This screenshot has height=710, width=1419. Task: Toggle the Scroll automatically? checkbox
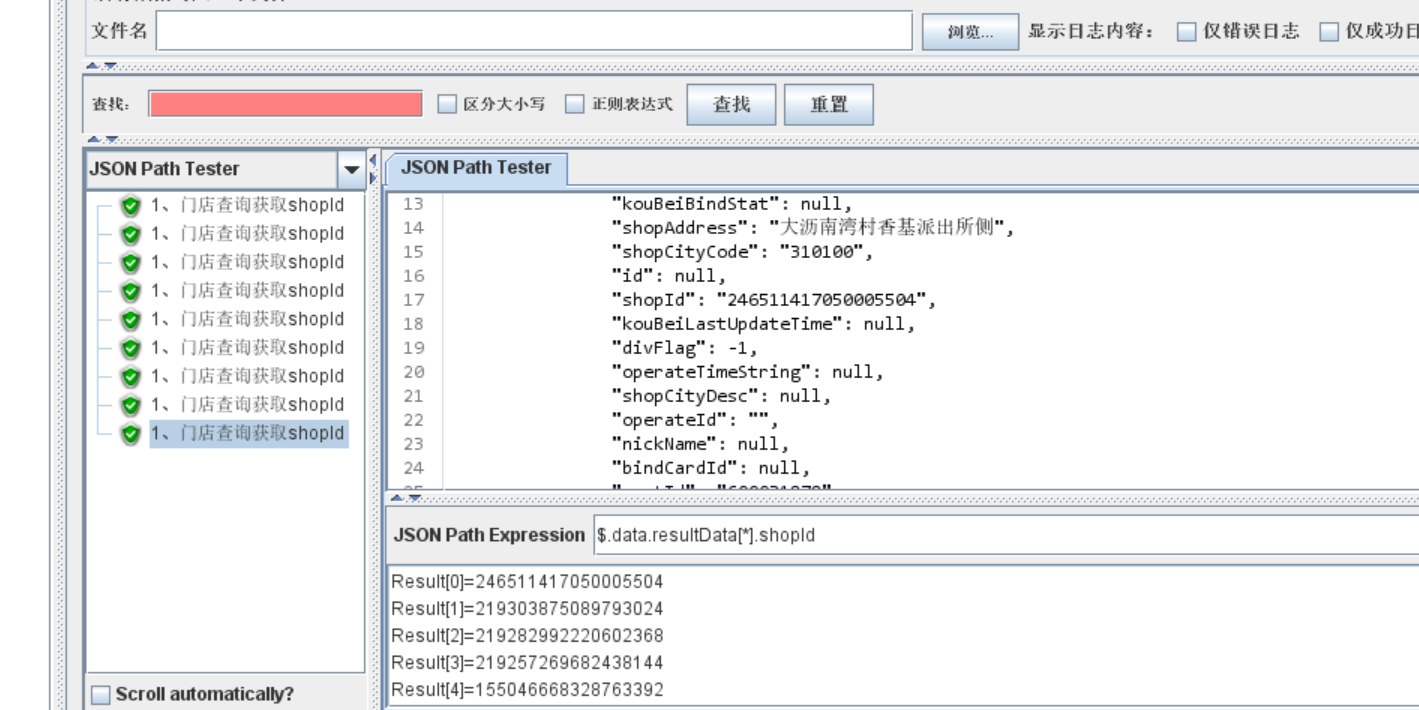(101, 694)
